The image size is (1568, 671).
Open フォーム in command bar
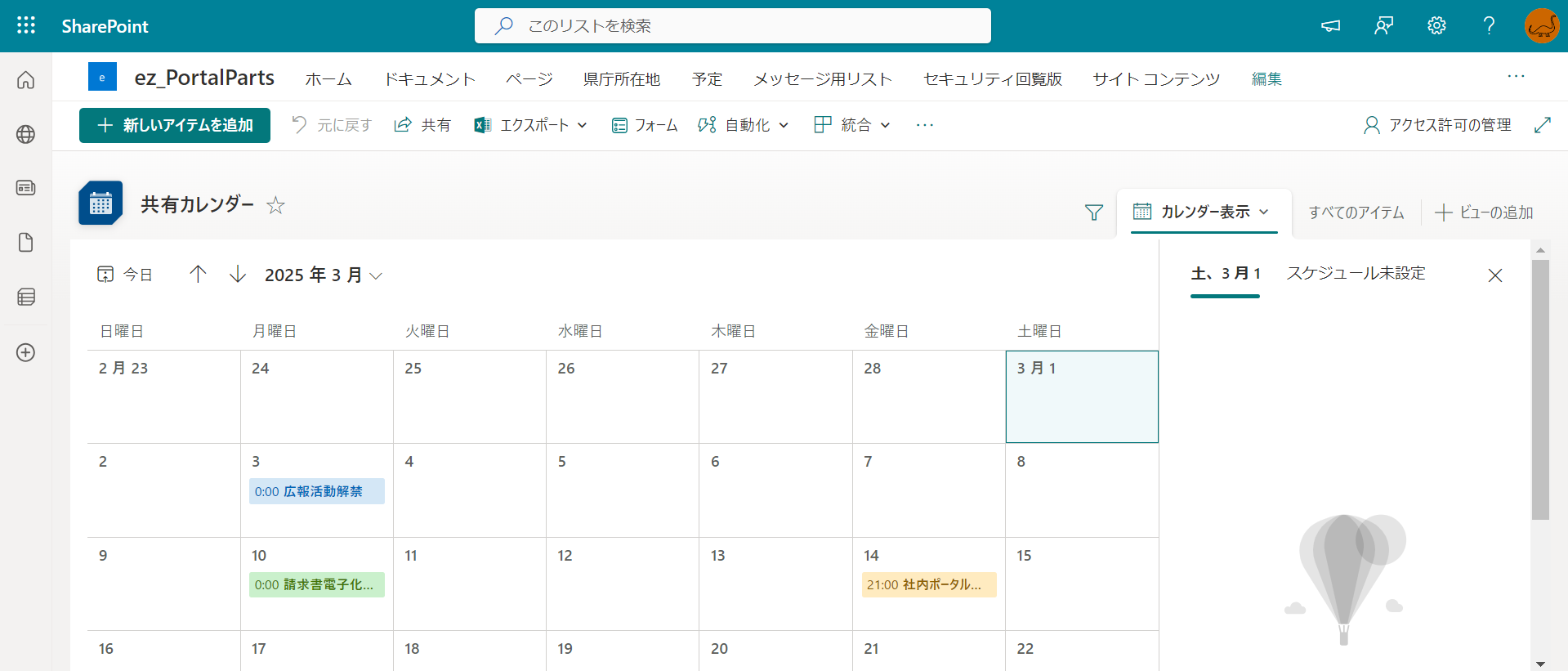645,125
